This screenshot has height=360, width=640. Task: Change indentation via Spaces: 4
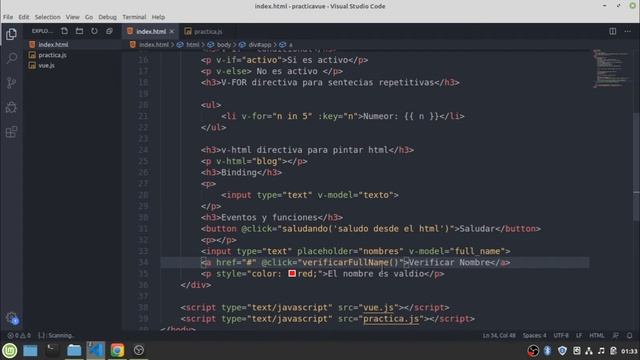534,336
